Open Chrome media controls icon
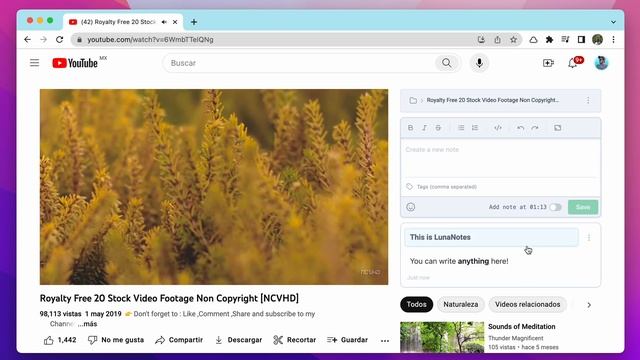The image size is (640, 360). click(x=565, y=40)
